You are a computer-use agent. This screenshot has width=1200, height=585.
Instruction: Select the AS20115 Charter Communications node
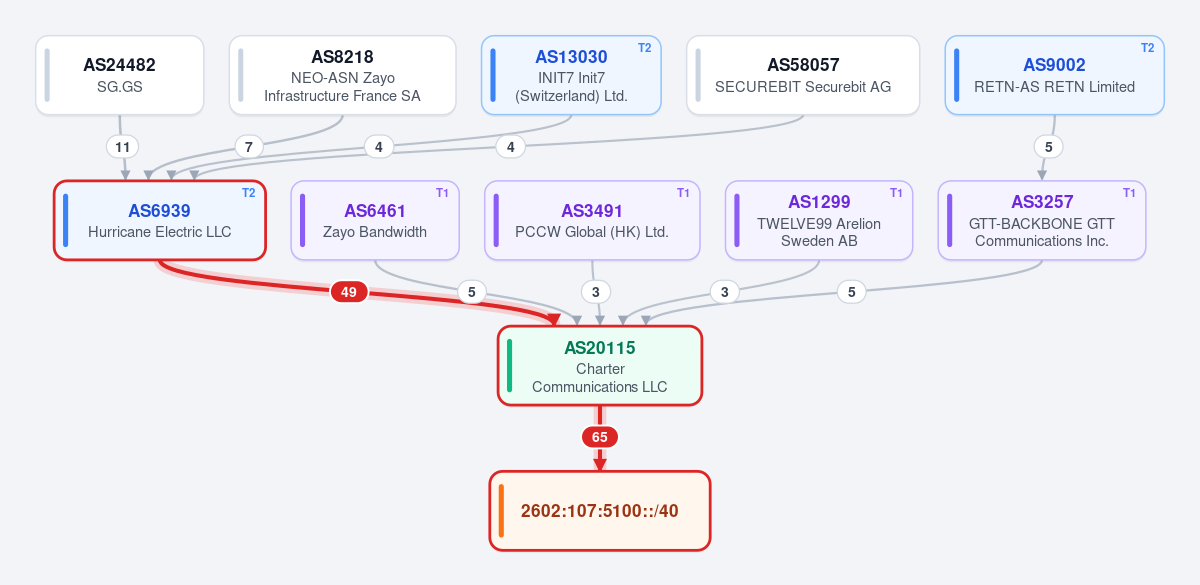coord(600,366)
